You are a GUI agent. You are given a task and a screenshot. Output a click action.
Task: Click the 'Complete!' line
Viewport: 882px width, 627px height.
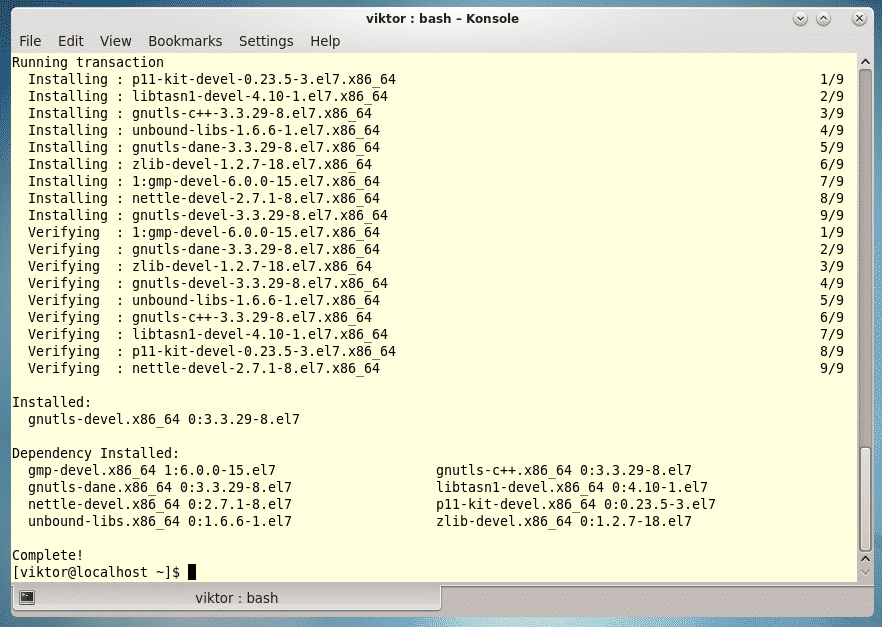pyautogui.click(x=48, y=555)
